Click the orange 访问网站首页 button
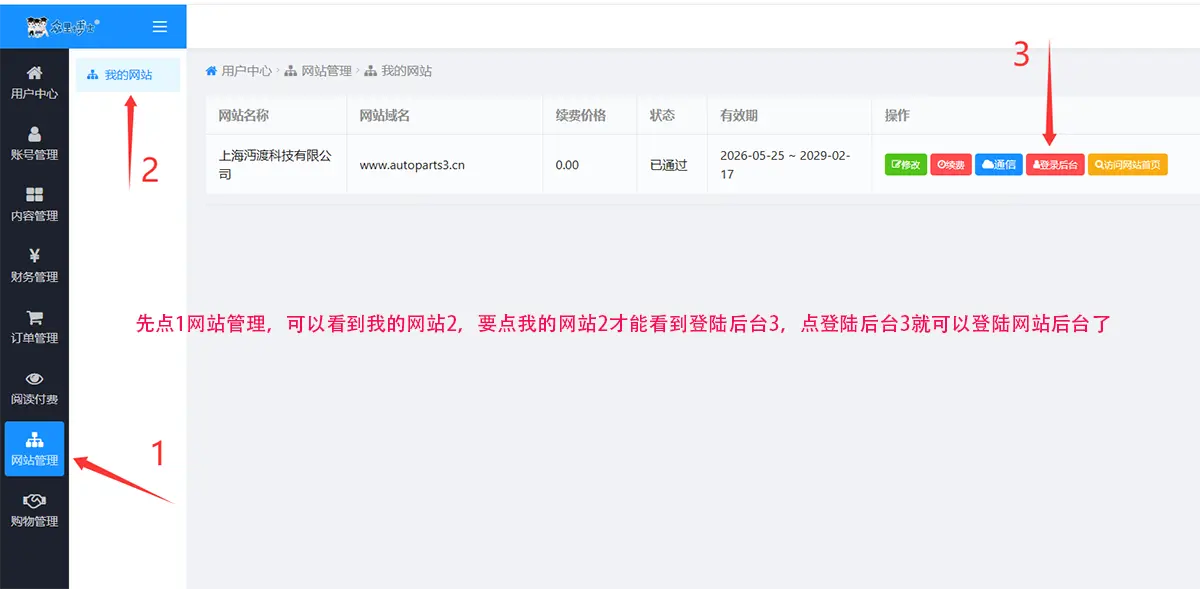1200x589 pixels. [x=1128, y=165]
